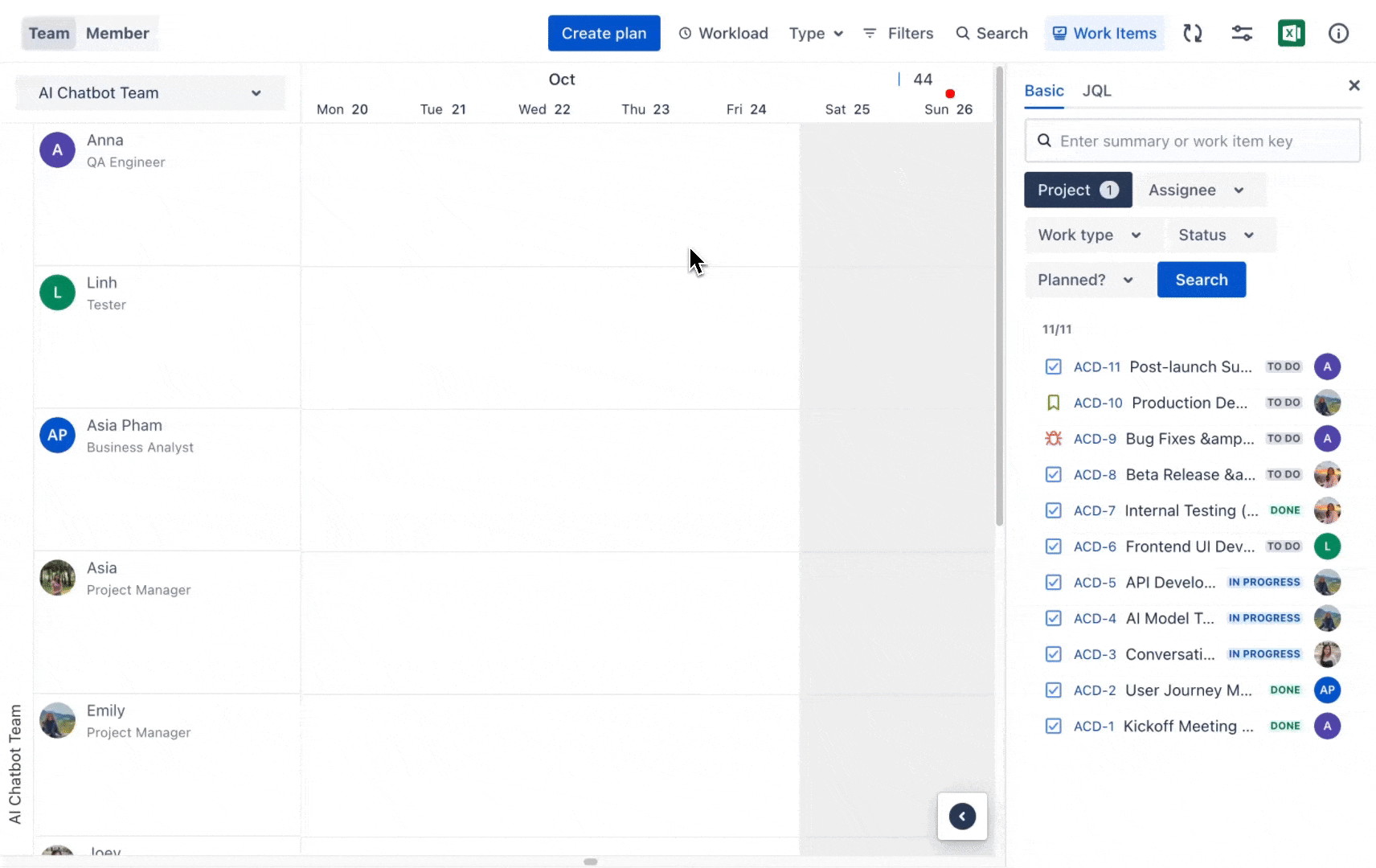
Task: Click the Create plan button
Action: point(604,33)
